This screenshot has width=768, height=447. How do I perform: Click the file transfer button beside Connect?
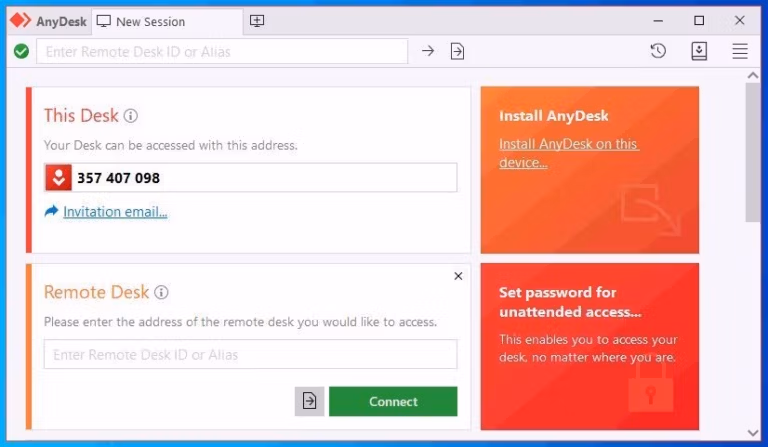point(309,401)
